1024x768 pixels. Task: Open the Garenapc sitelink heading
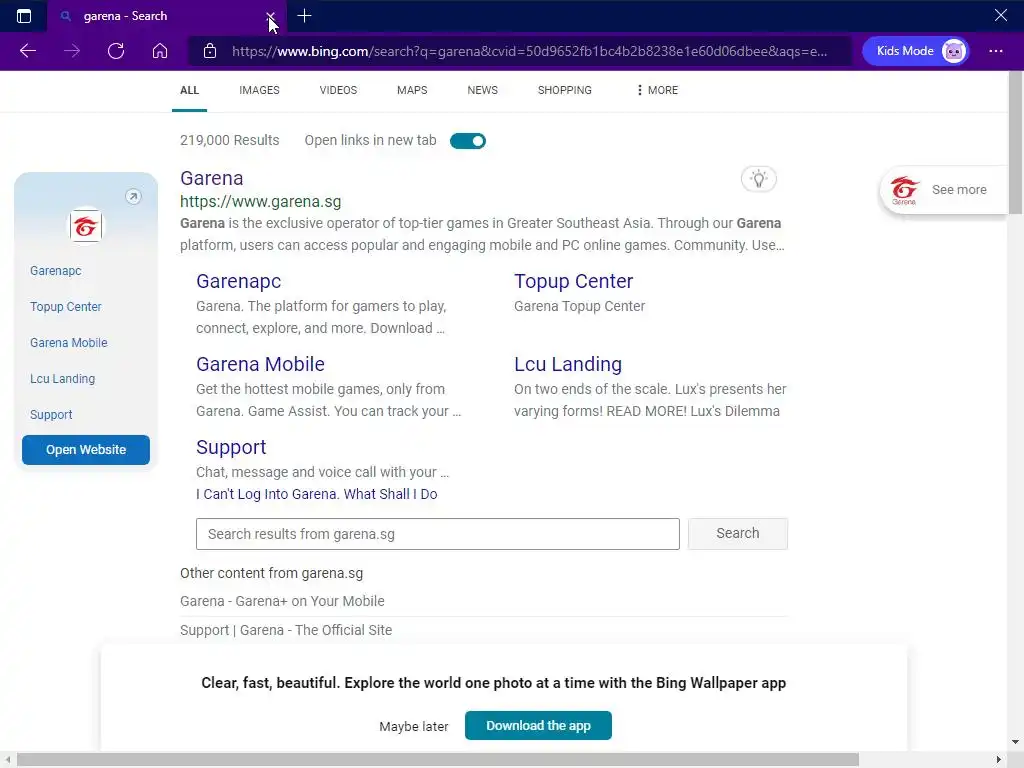pyautogui.click(x=238, y=281)
